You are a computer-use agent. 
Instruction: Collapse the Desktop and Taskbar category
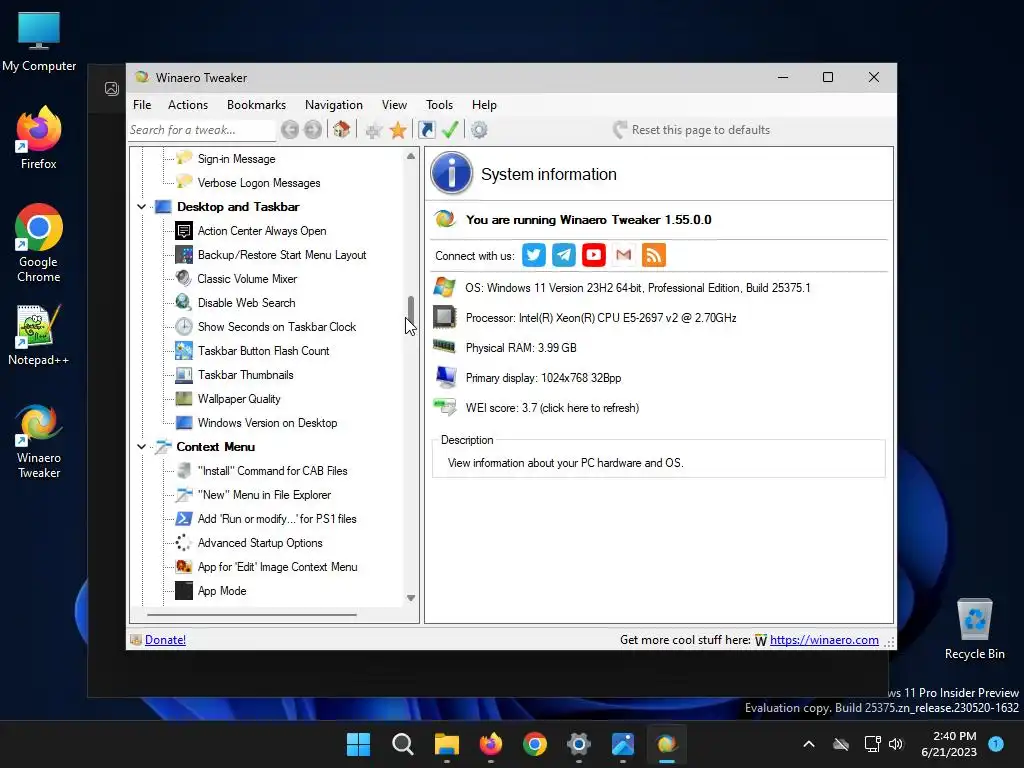click(x=141, y=207)
